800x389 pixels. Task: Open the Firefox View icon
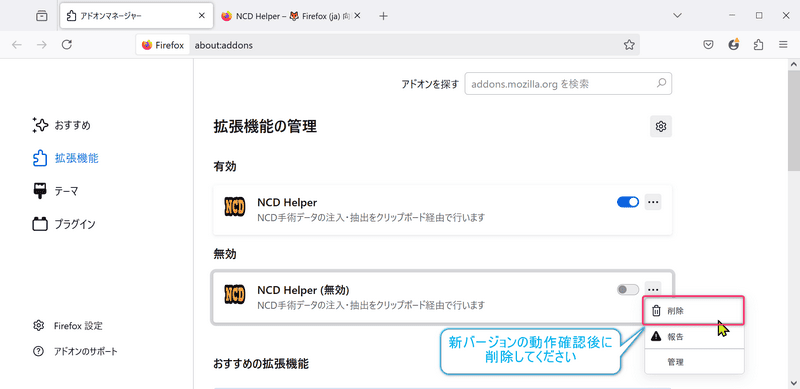[x=42, y=16]
